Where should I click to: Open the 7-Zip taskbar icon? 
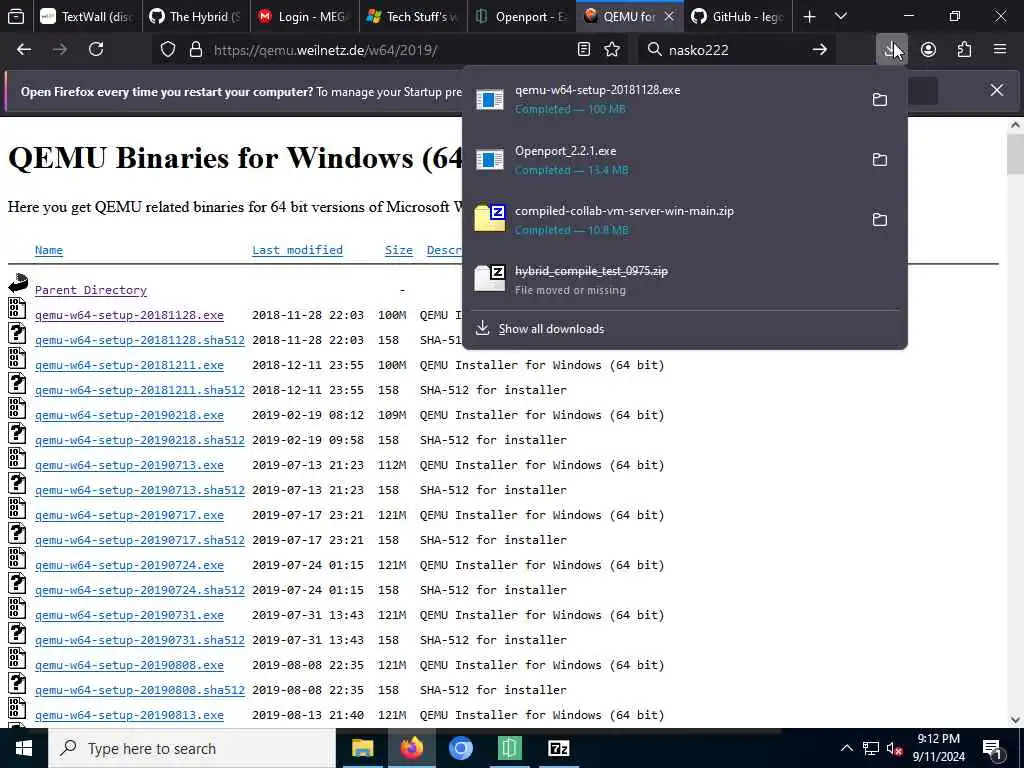tap(558, 748)
